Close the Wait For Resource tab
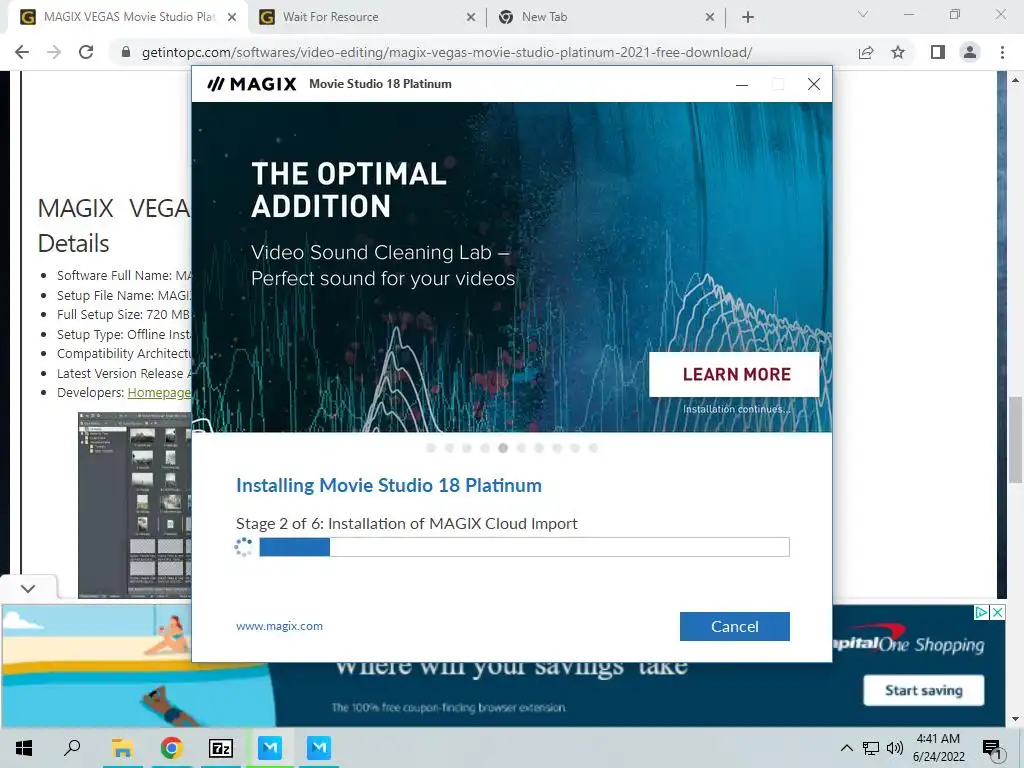The image size is (1024, 768). (471, 18)
